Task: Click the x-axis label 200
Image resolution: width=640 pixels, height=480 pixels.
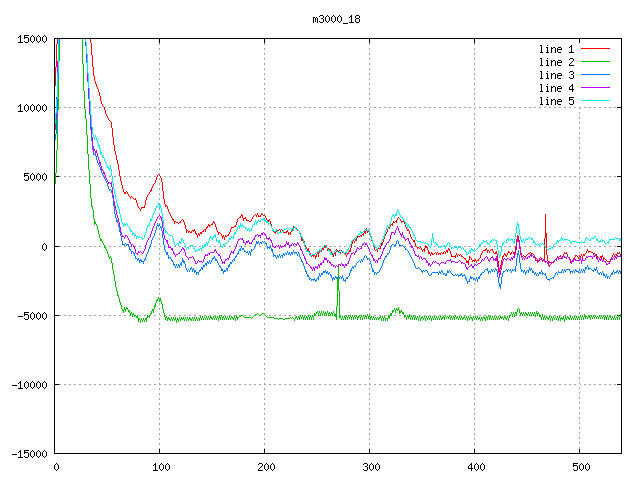Action: [266, 467]
